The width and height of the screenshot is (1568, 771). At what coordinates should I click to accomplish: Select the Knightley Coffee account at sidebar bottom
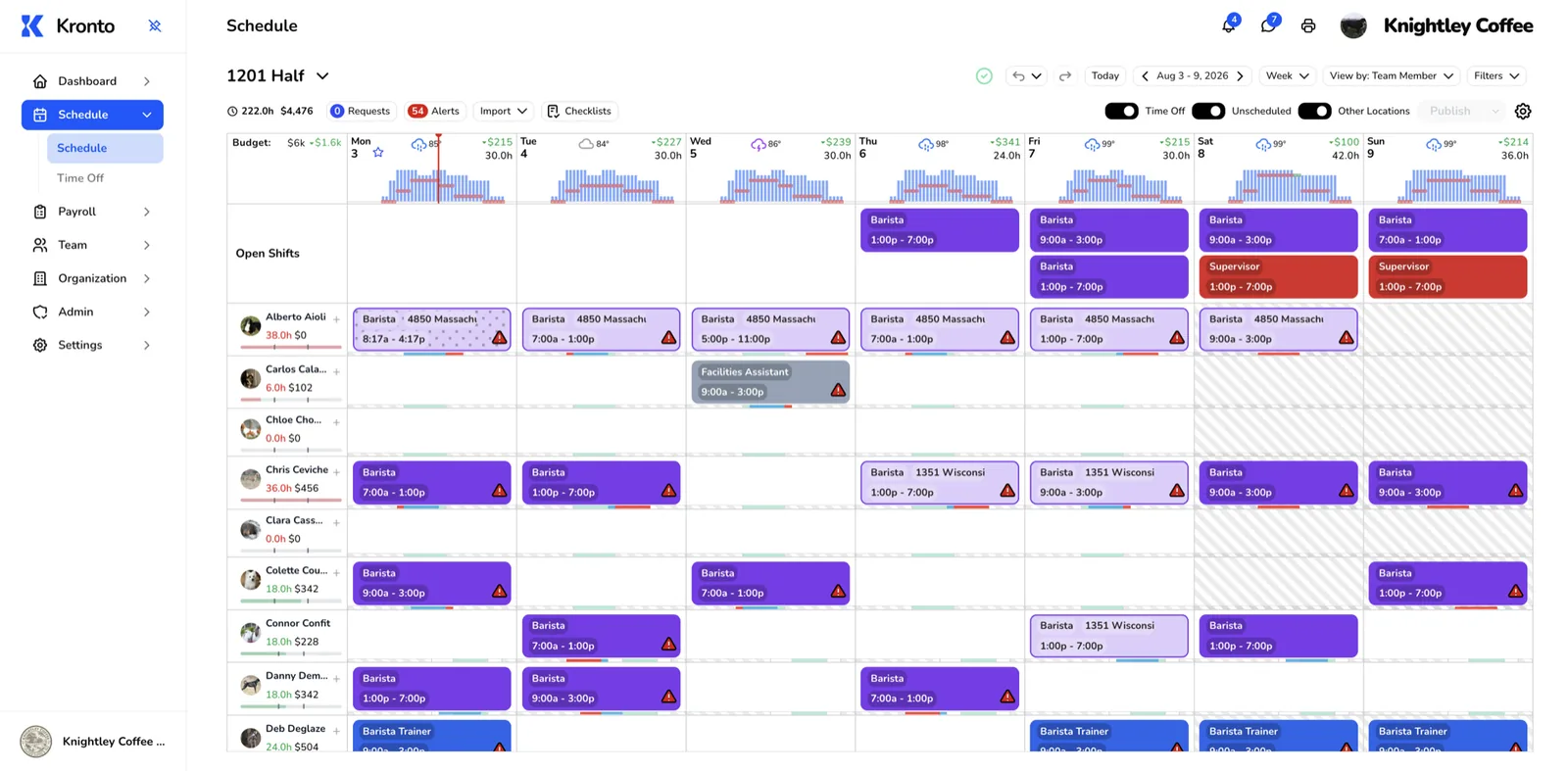93,742
